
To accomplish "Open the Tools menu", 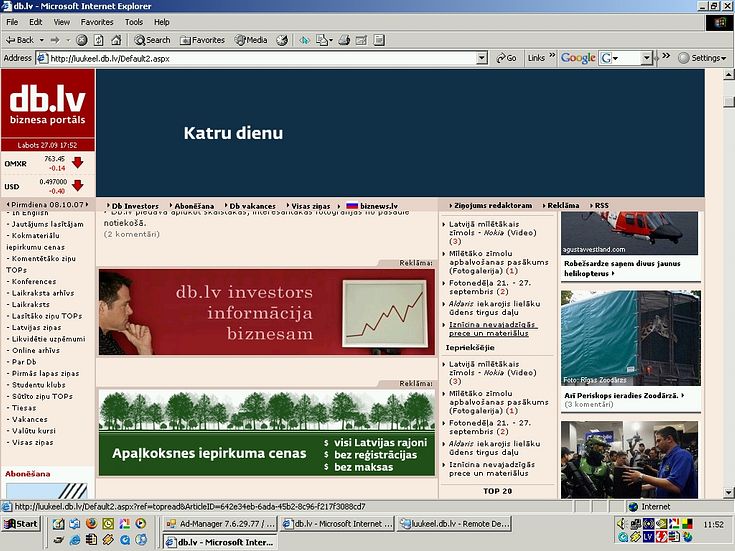I will coord(134,22).
